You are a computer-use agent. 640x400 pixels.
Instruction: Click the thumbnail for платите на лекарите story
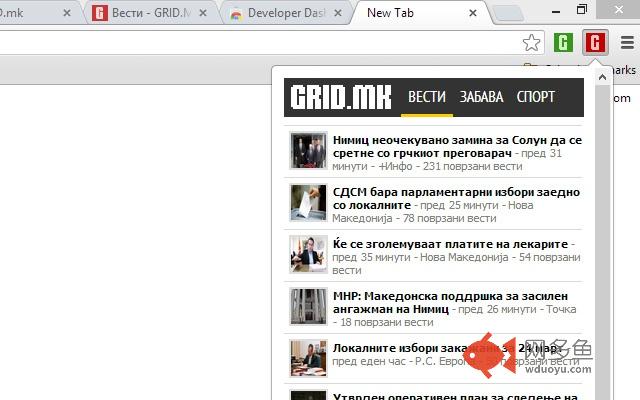tap(308, 254)
